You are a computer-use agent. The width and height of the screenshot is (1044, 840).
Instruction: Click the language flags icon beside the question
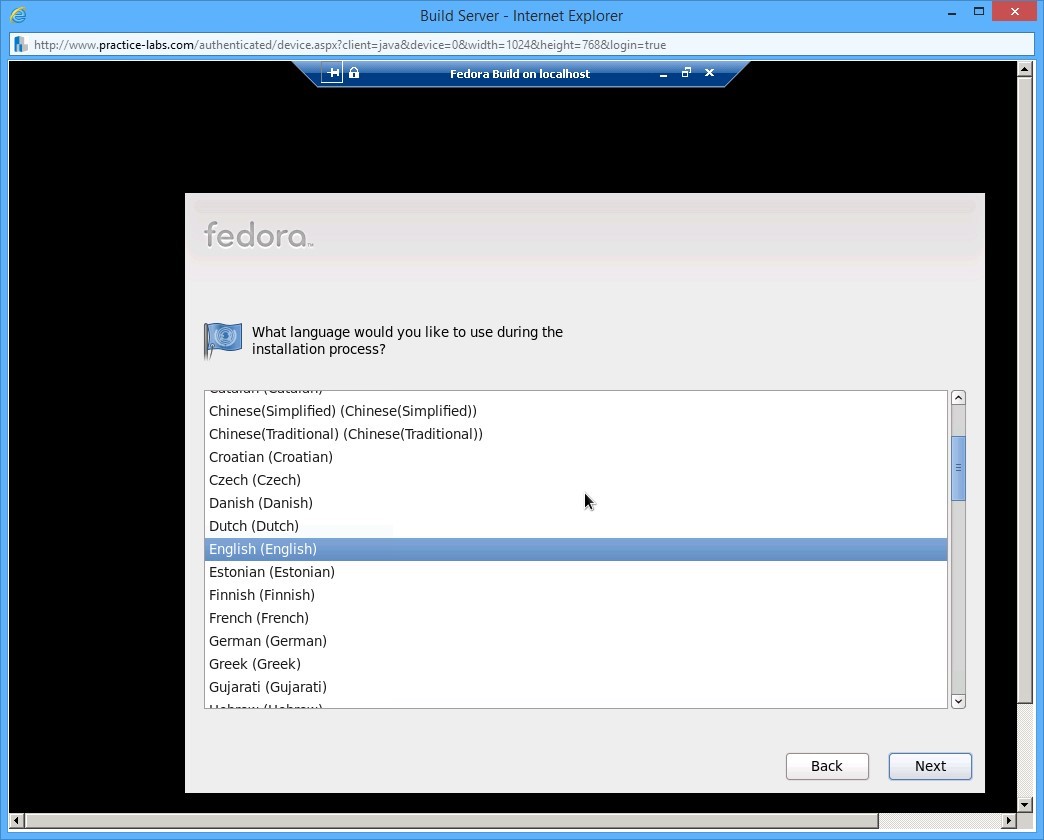click(222, 339)
